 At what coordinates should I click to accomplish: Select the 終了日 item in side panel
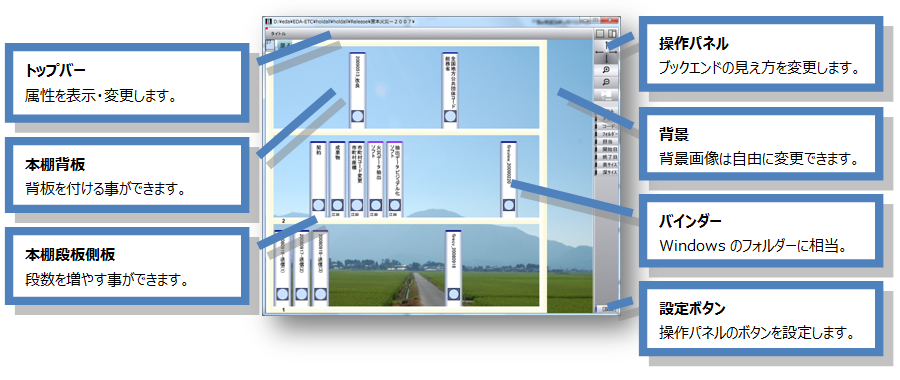coord(607,157)
